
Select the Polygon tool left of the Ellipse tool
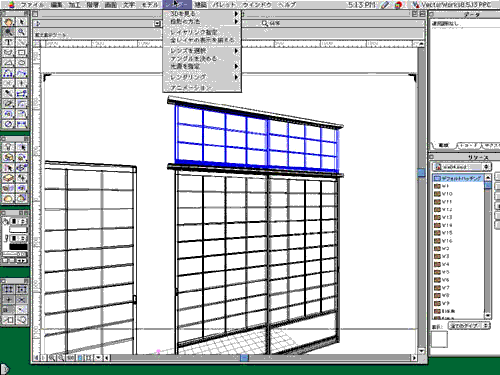8,63
